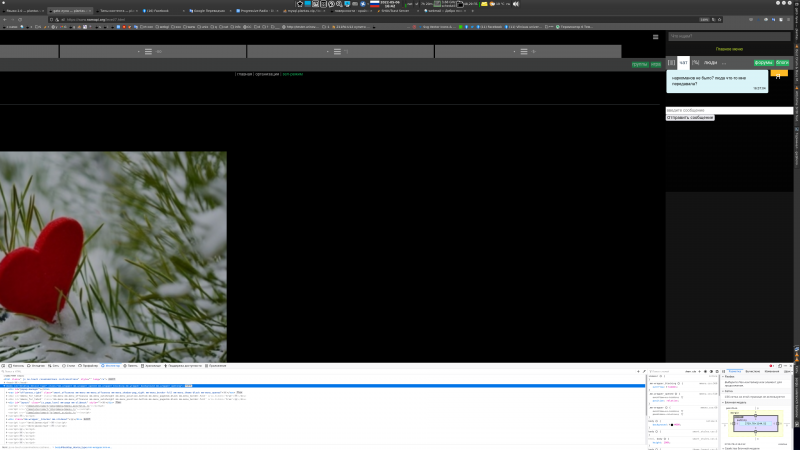Expand the small arrow in the '-80' panel

pos(138,52)
